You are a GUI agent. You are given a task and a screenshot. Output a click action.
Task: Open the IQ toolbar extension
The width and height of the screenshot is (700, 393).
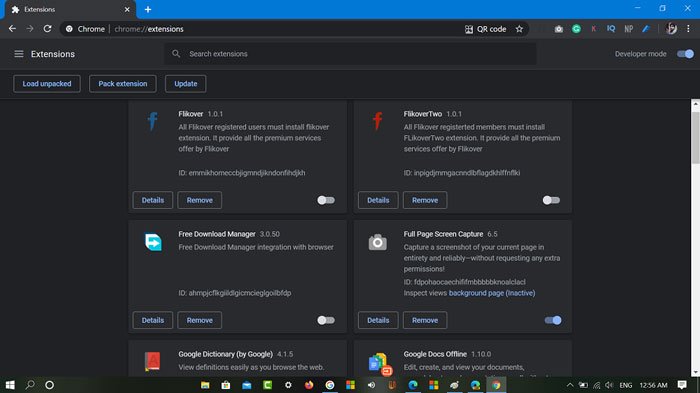611,29
